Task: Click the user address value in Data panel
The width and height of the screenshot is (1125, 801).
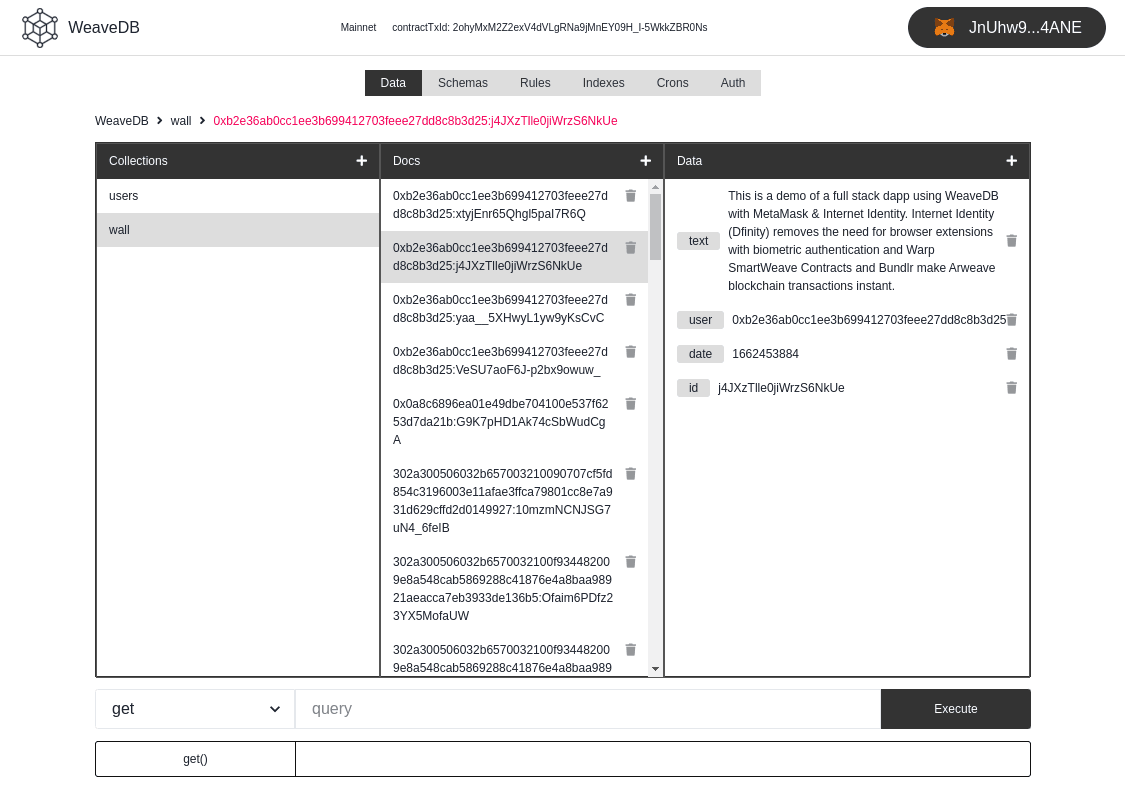Action: point(869,320)
